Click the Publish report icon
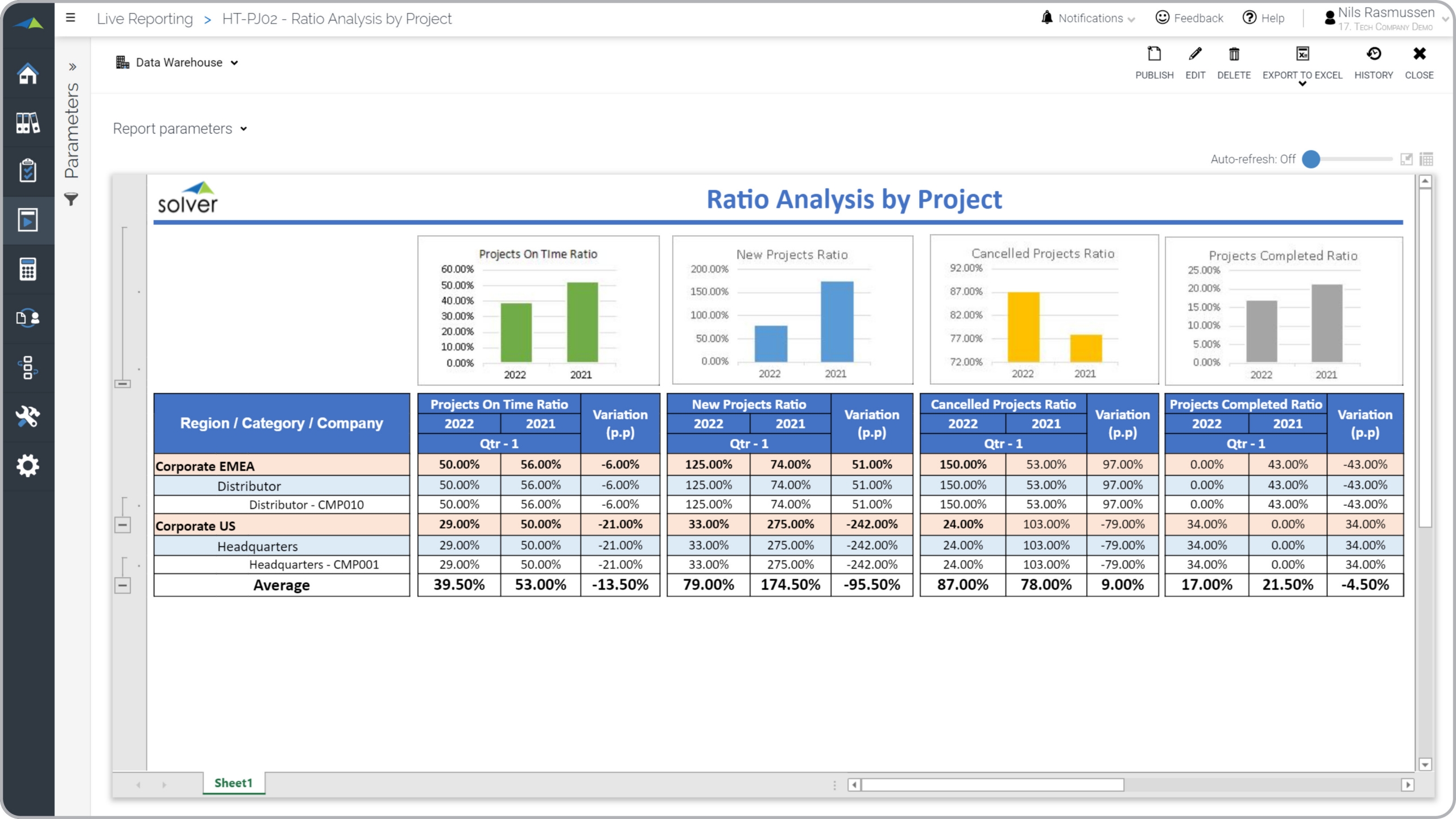1456x819 pixels. tap(1154, 55)
